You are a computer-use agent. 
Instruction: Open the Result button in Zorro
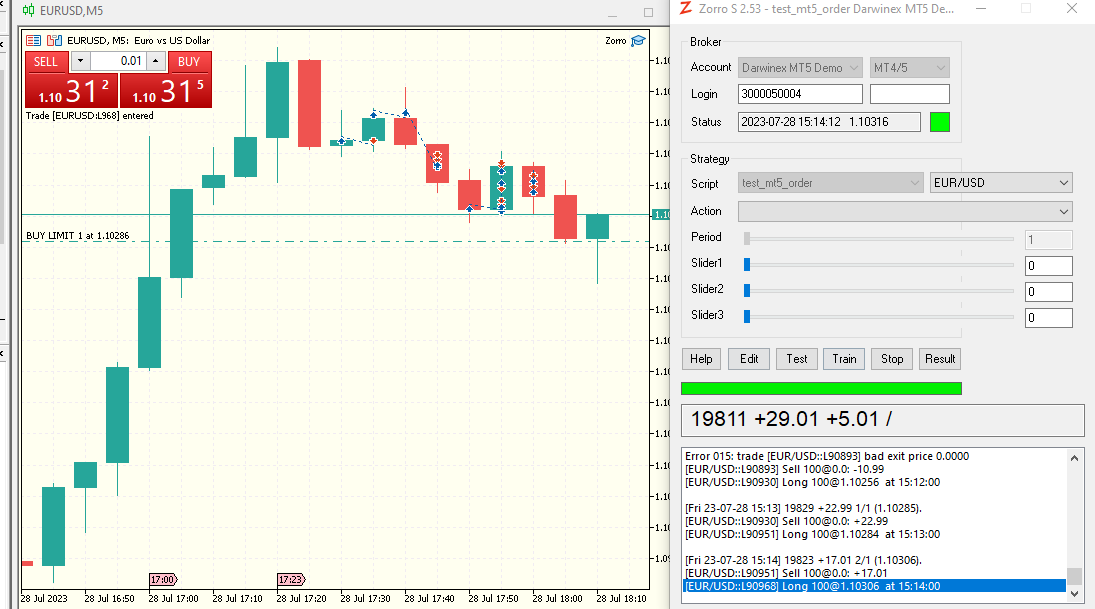coord(940,359)
